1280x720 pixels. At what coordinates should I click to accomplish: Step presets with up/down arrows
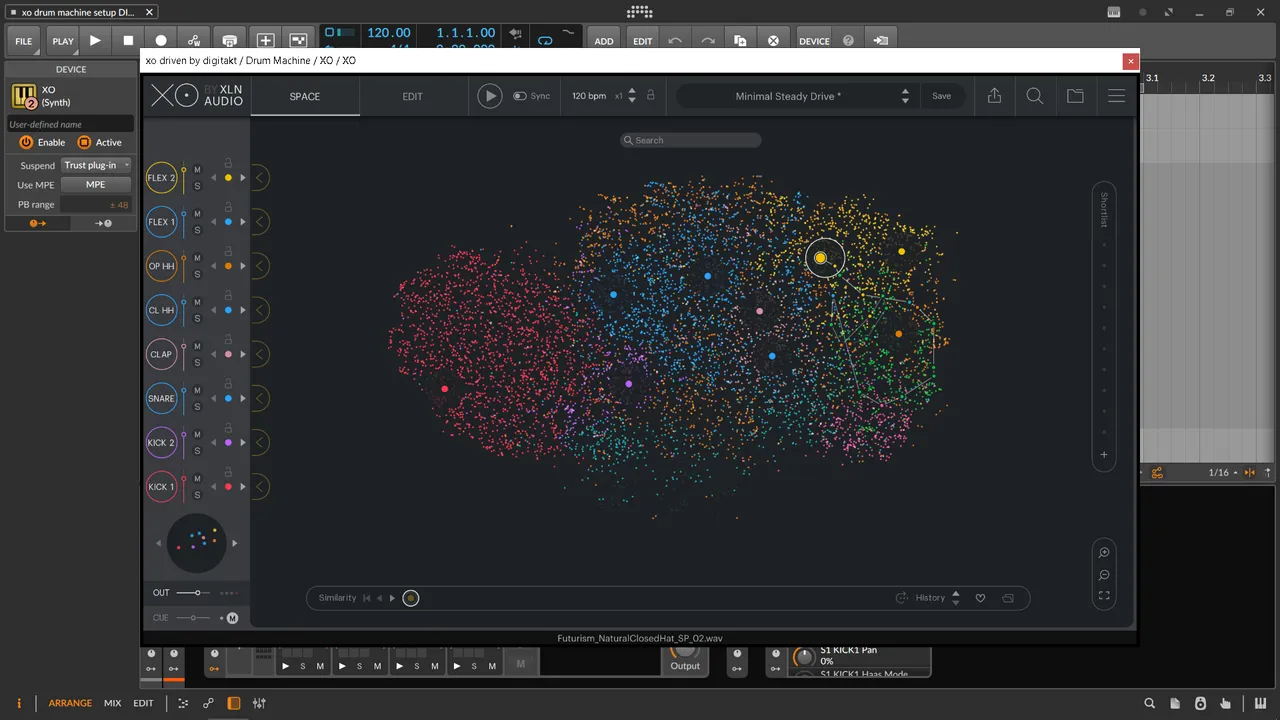[905, 97]
